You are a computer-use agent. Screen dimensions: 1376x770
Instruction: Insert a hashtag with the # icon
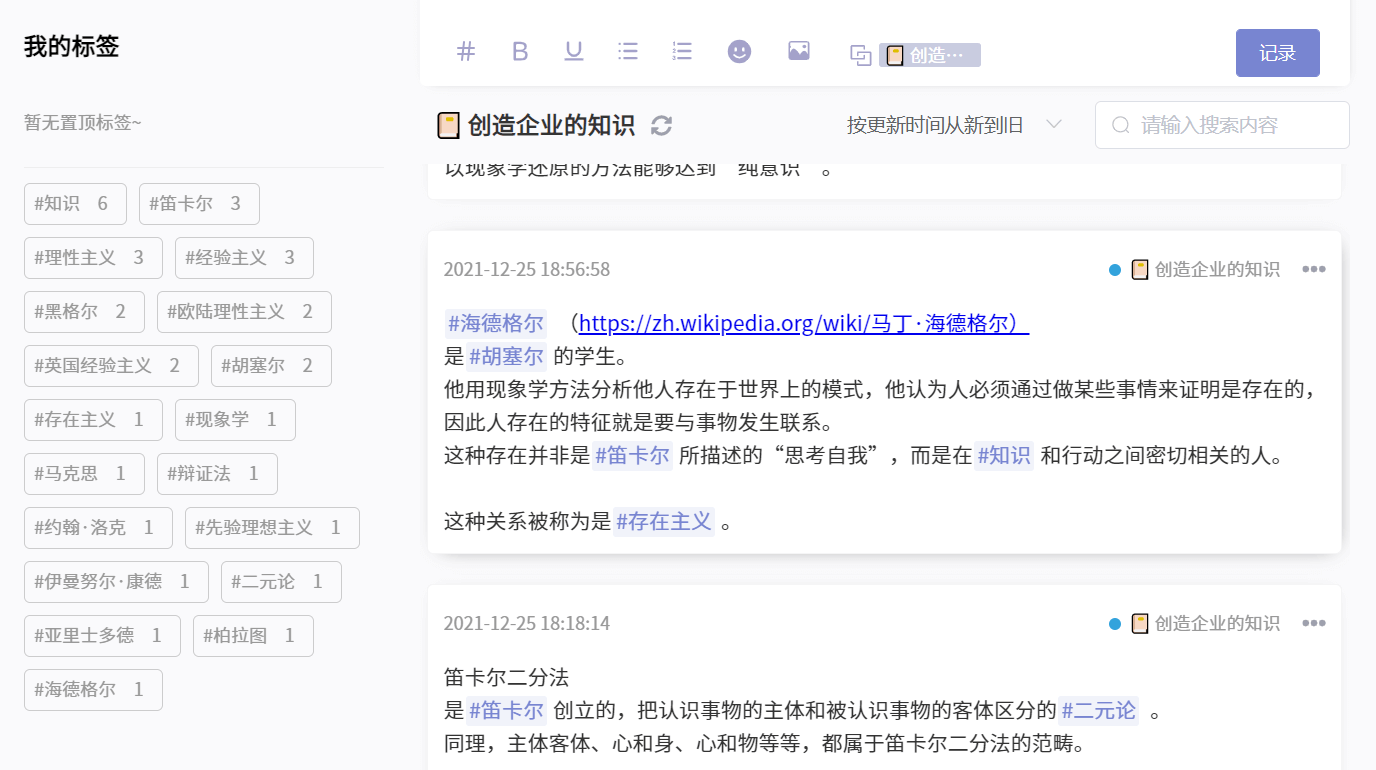[466, 51]
